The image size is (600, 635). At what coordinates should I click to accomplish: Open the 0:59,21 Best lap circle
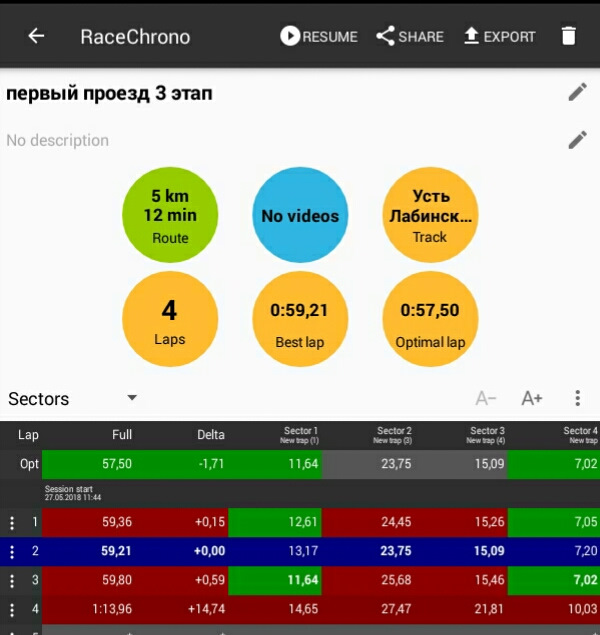click(300, 319)
